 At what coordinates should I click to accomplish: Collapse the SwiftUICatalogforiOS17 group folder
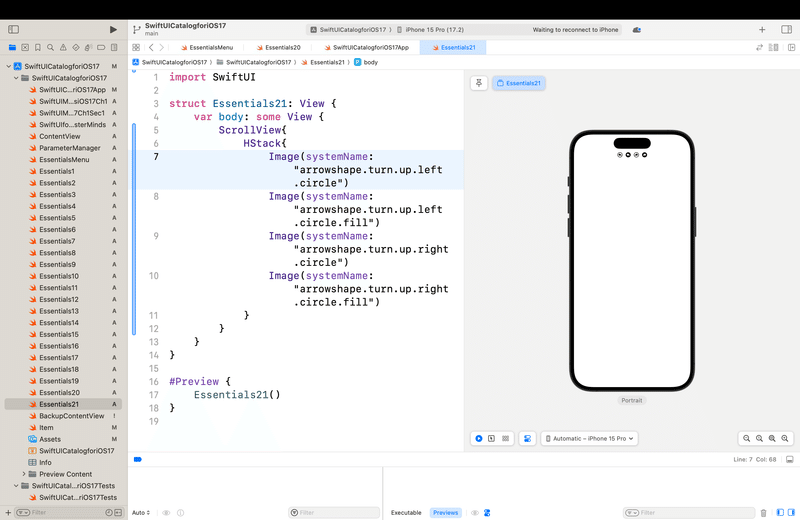click(16, 78)
